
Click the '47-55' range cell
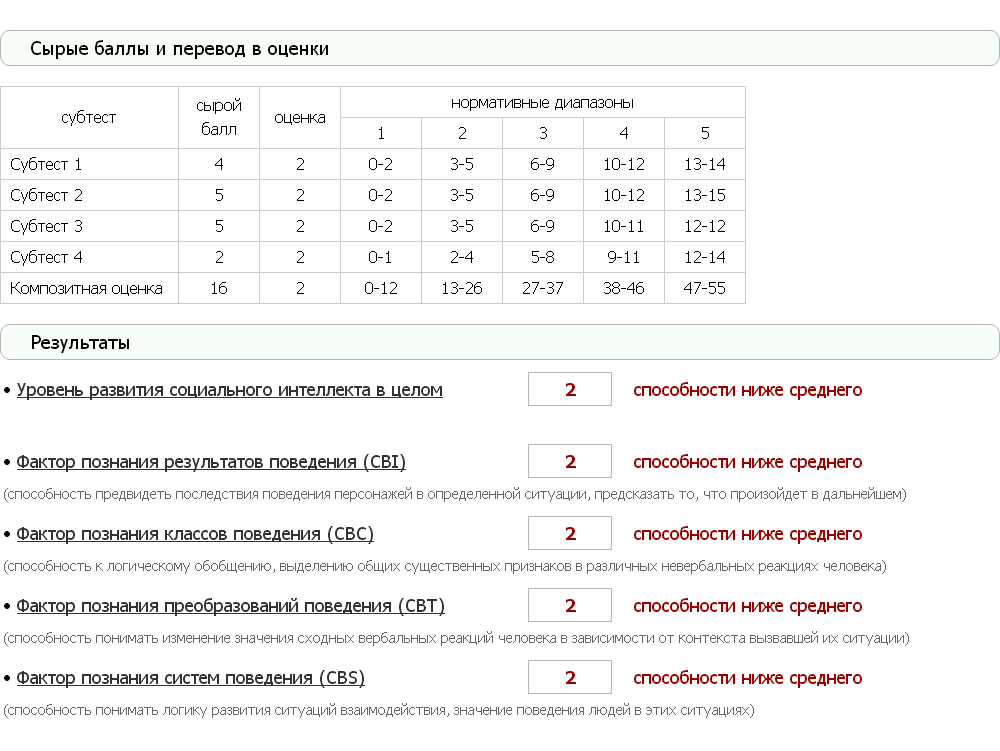pos(704,289)
